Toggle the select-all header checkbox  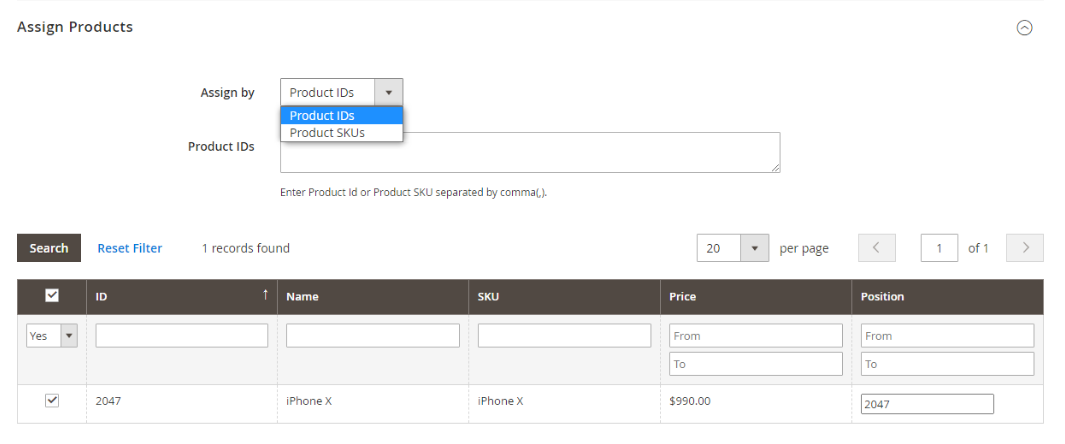click(52, 296)
